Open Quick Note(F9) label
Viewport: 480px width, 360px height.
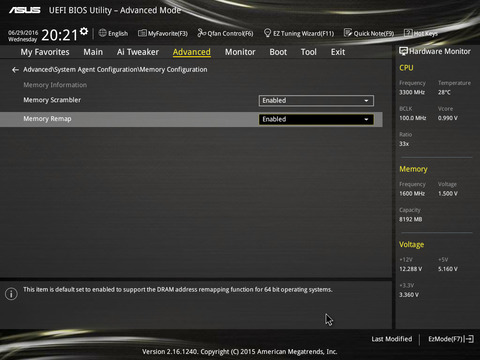point(374,33)
